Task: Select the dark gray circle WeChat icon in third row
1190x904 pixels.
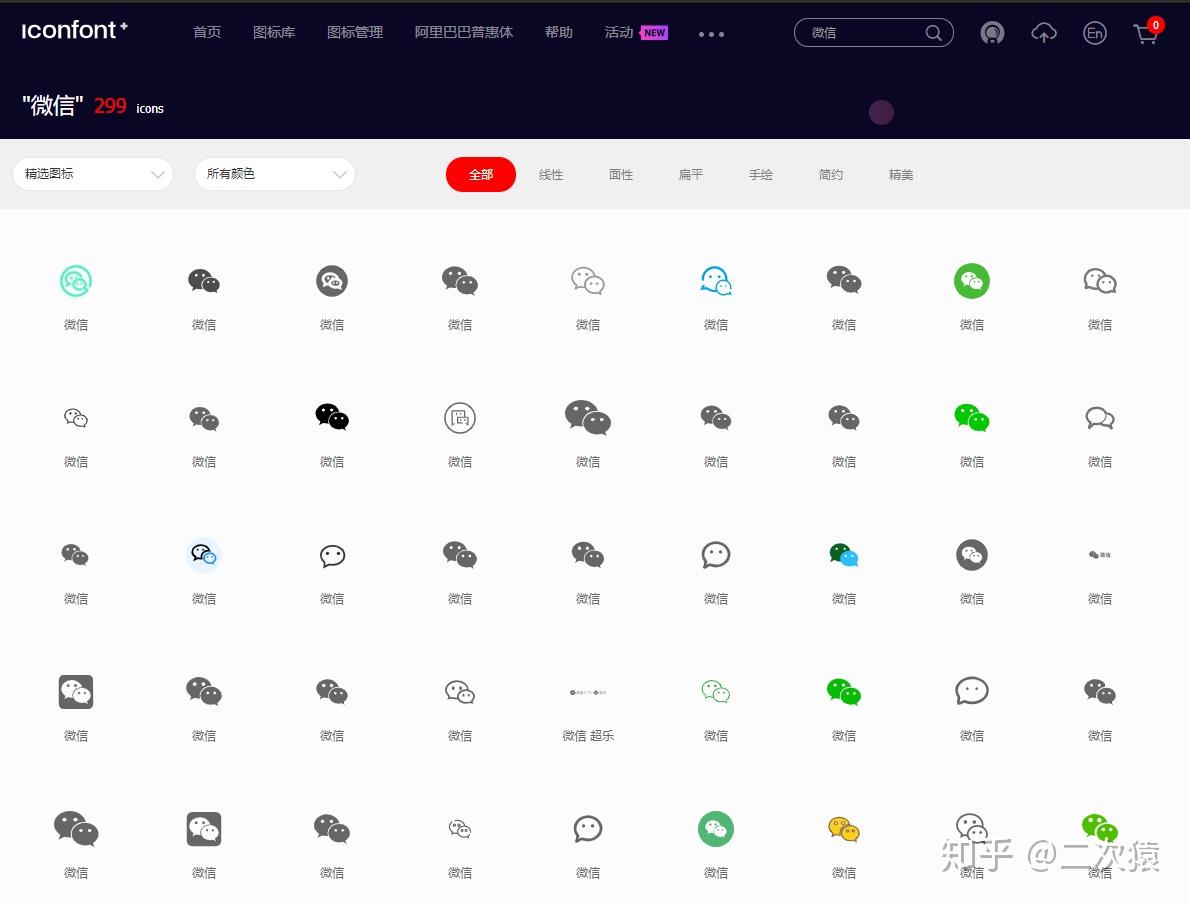Action: 971,555
